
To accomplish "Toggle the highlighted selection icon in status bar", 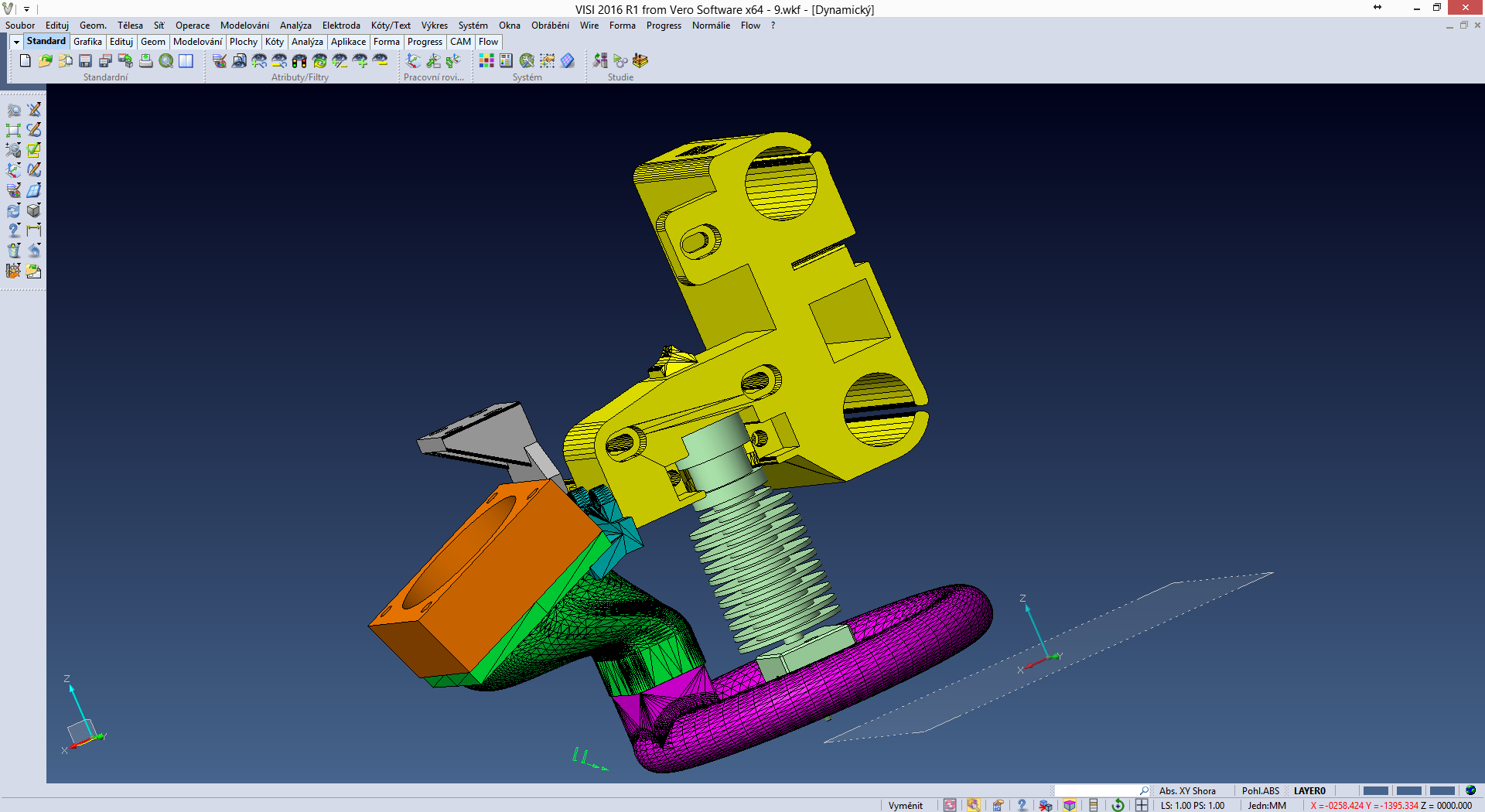I will [973, 805].
